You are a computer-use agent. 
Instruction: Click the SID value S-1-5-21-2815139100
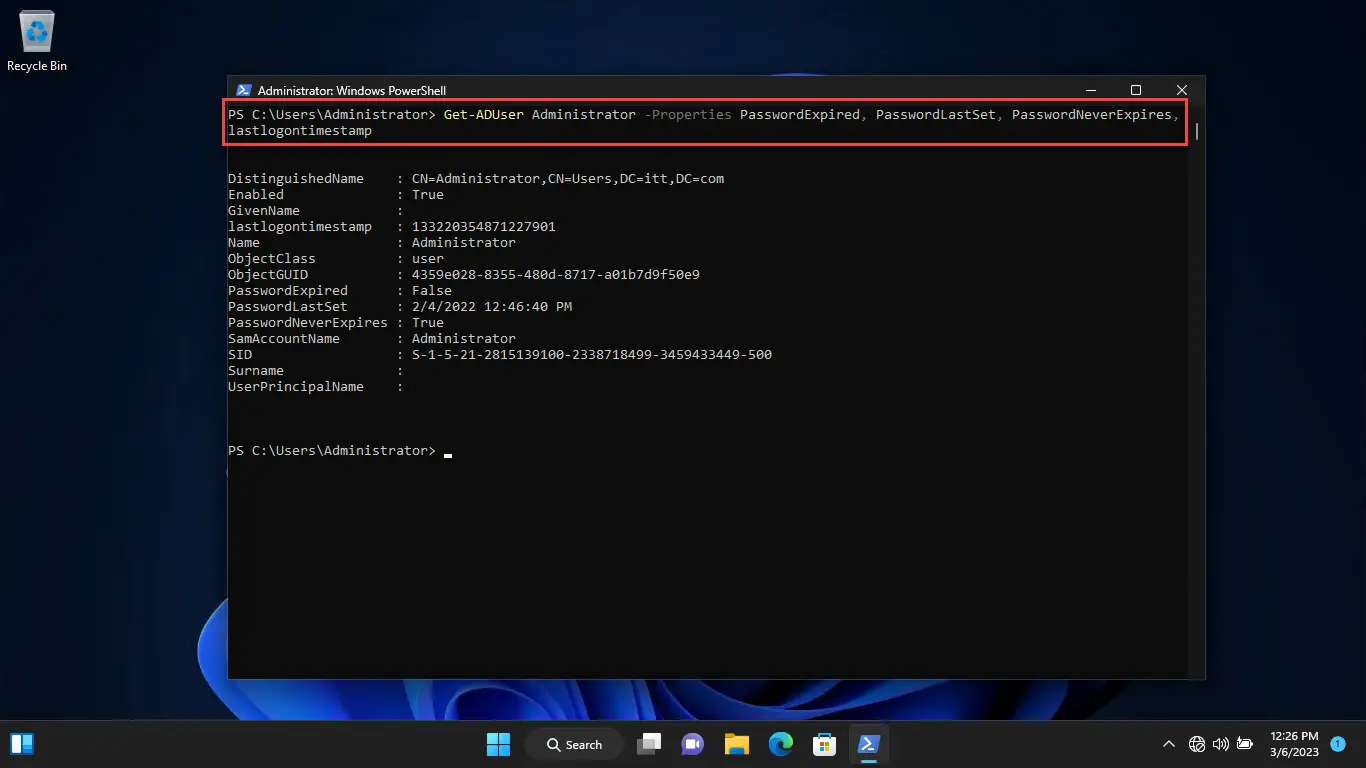592,355
